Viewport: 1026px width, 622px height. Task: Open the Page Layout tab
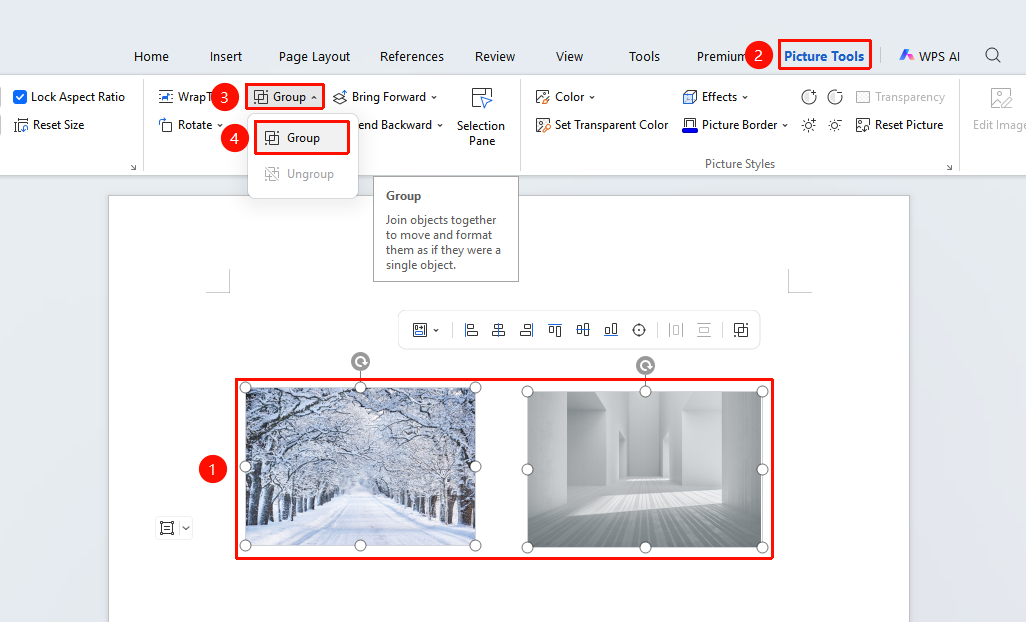314,57
